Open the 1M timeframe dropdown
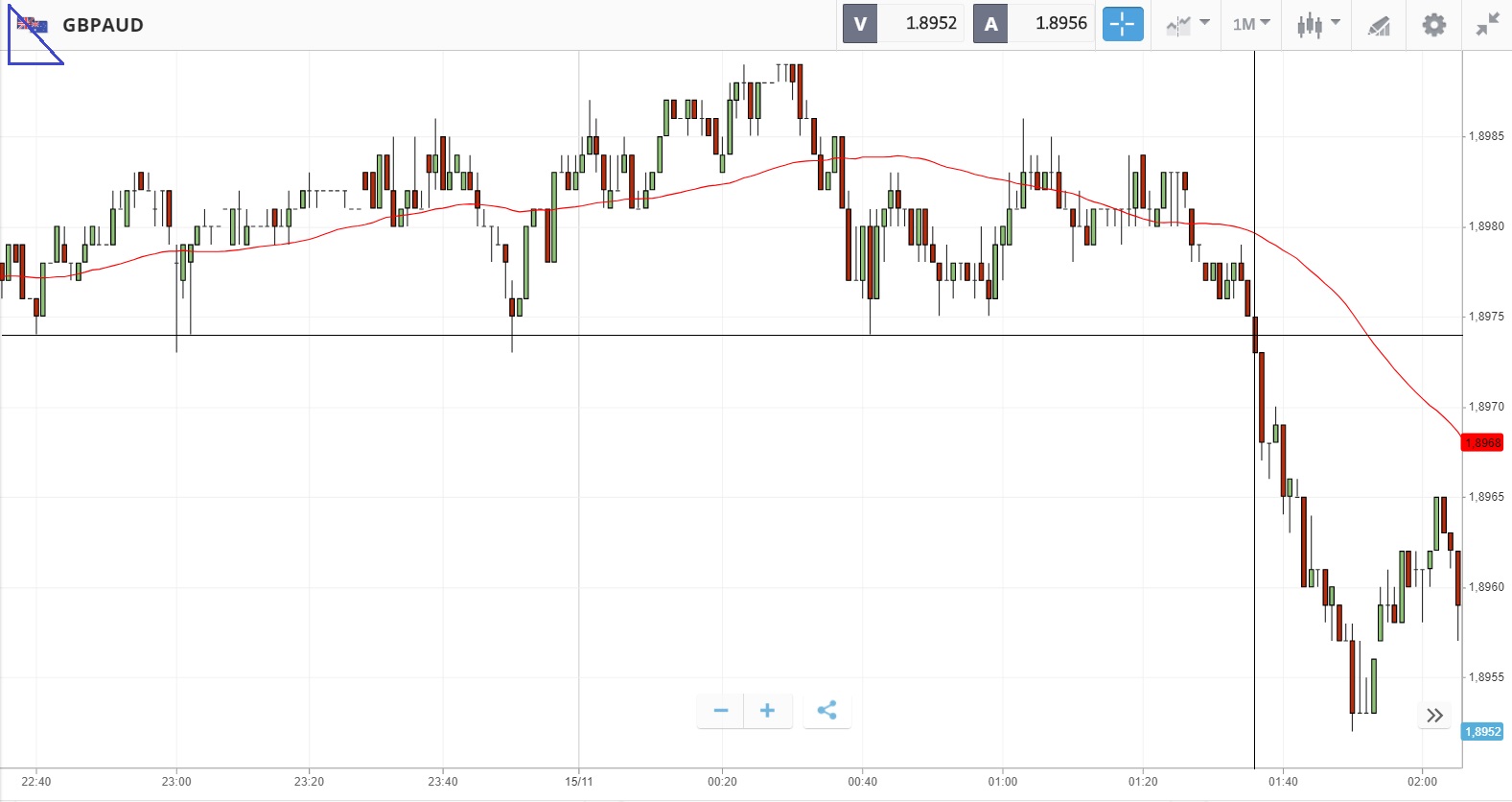This screenshot has width=1512, height=802. (1251, 24)
